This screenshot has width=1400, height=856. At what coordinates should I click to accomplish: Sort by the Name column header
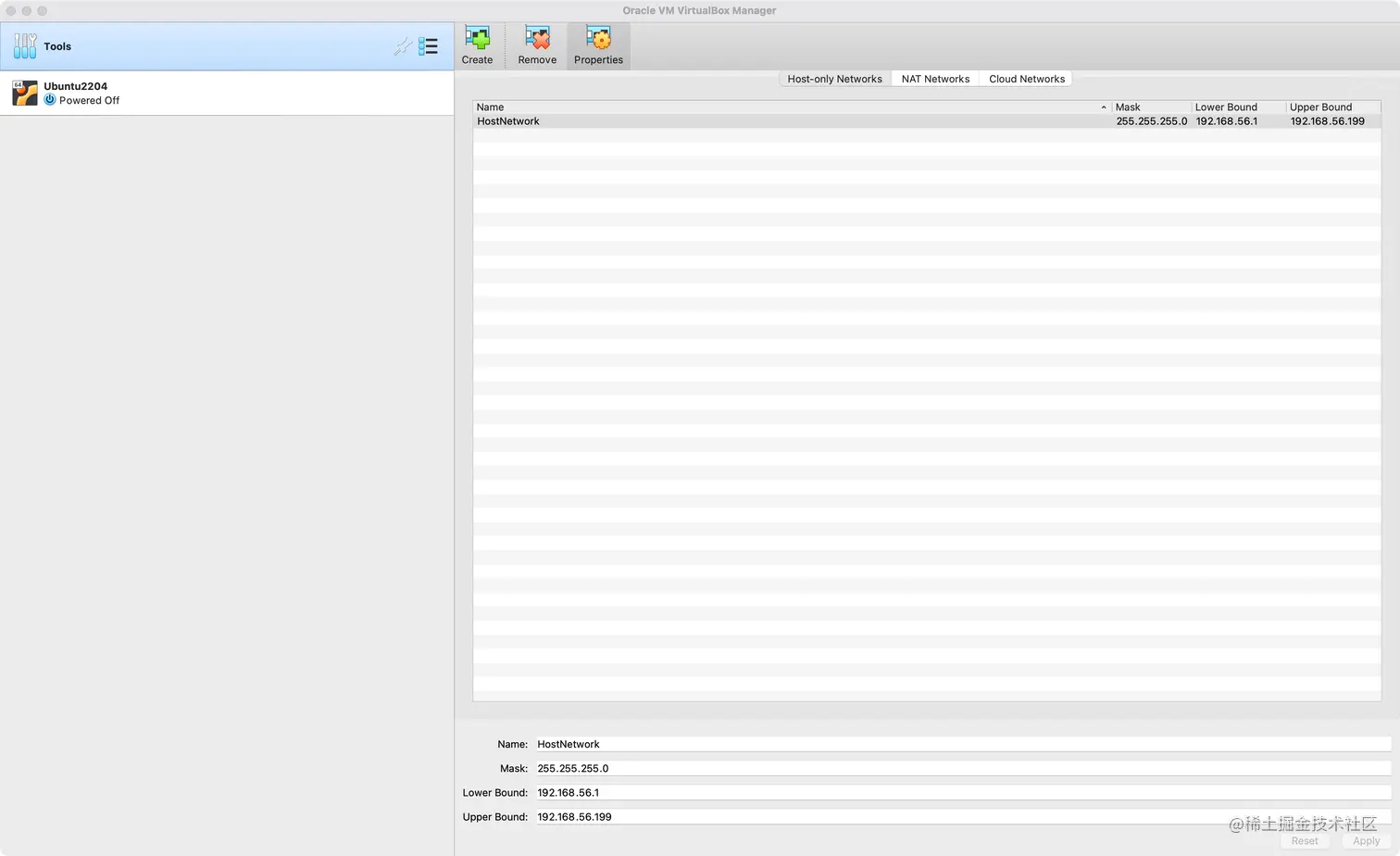point(792,107)
